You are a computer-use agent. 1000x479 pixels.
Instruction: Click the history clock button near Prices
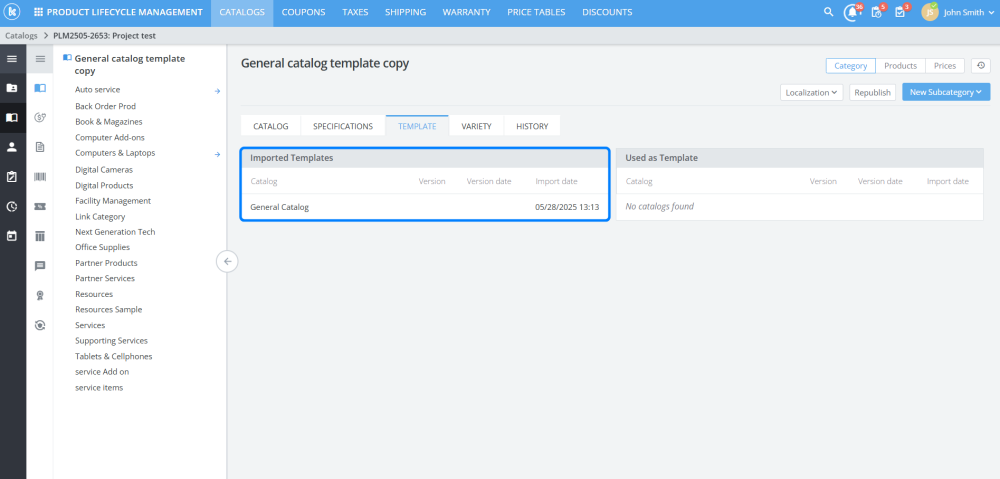coord(981,66)
